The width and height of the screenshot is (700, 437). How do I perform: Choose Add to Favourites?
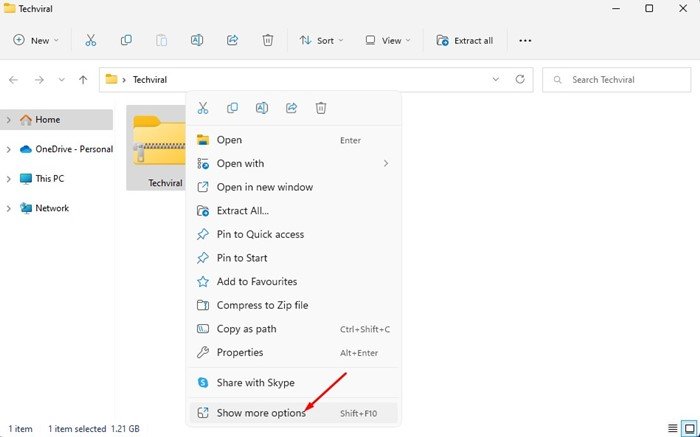(293, 282)
